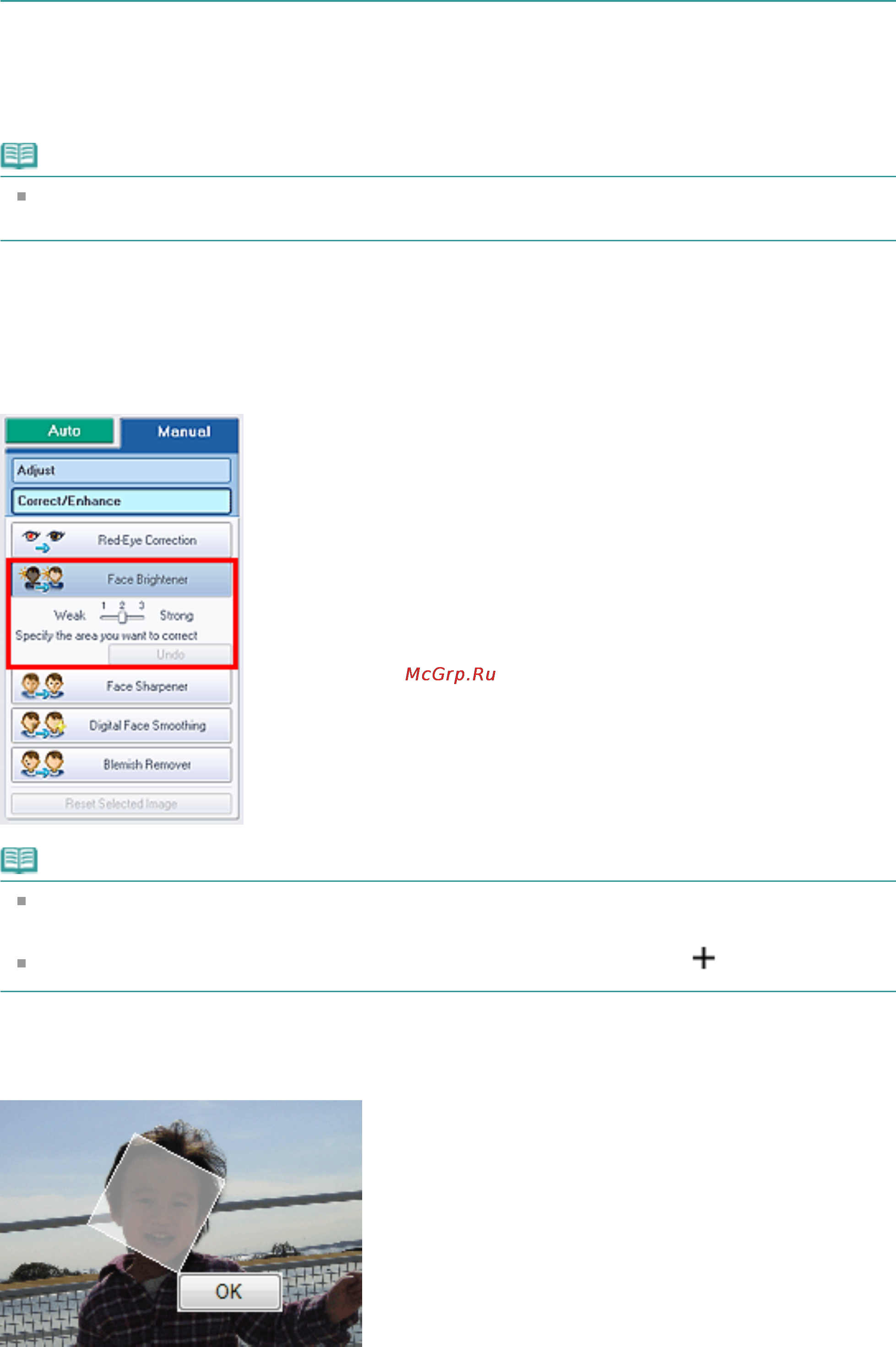896x1347 pixels.
Task: Select the Blemish Remover label
Action: [147, 764]
